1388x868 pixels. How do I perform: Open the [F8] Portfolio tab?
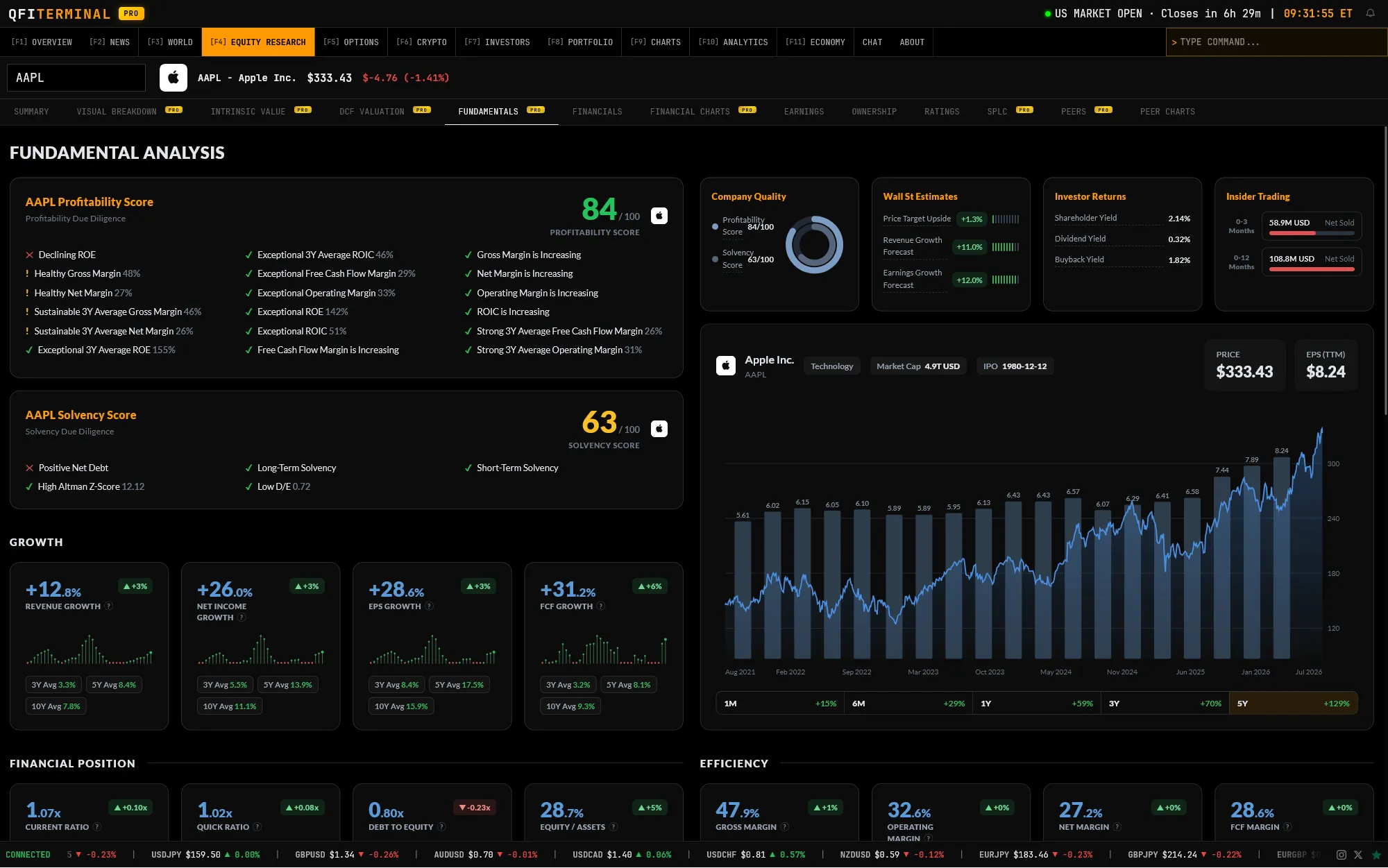click(580, 42)
